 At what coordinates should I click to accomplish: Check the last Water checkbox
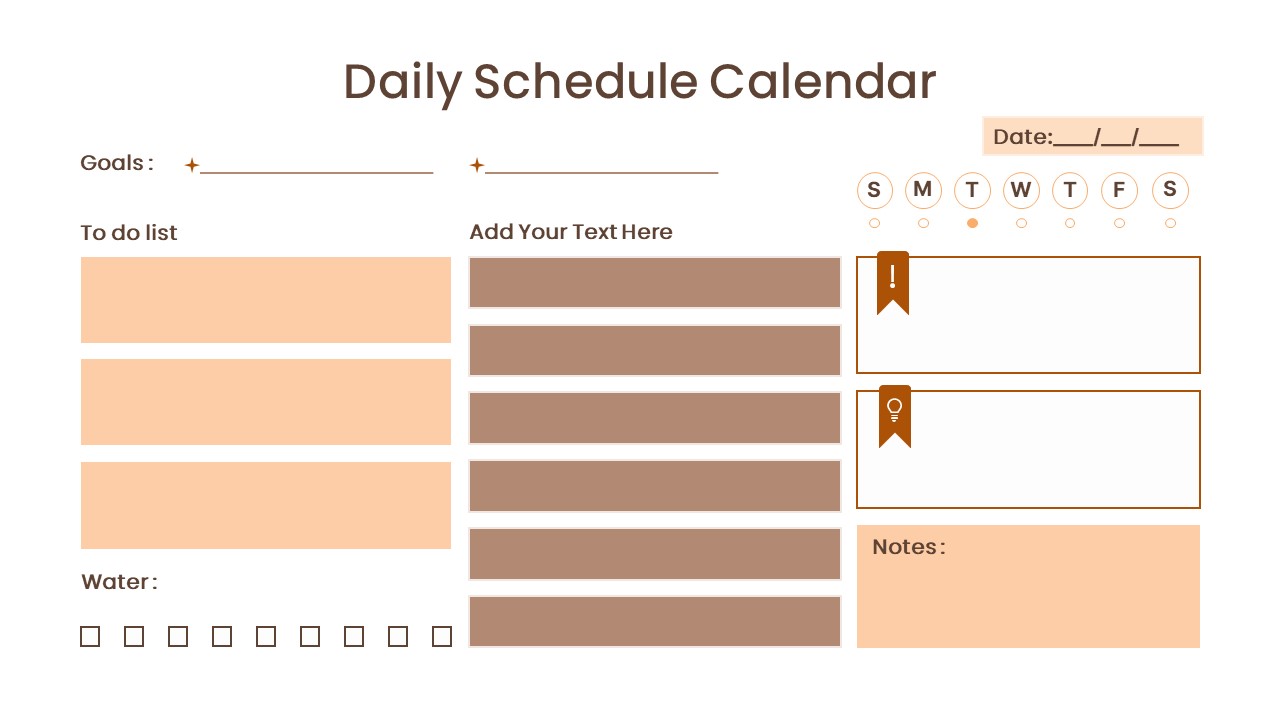pyautogui.click(x=442, y=636)
